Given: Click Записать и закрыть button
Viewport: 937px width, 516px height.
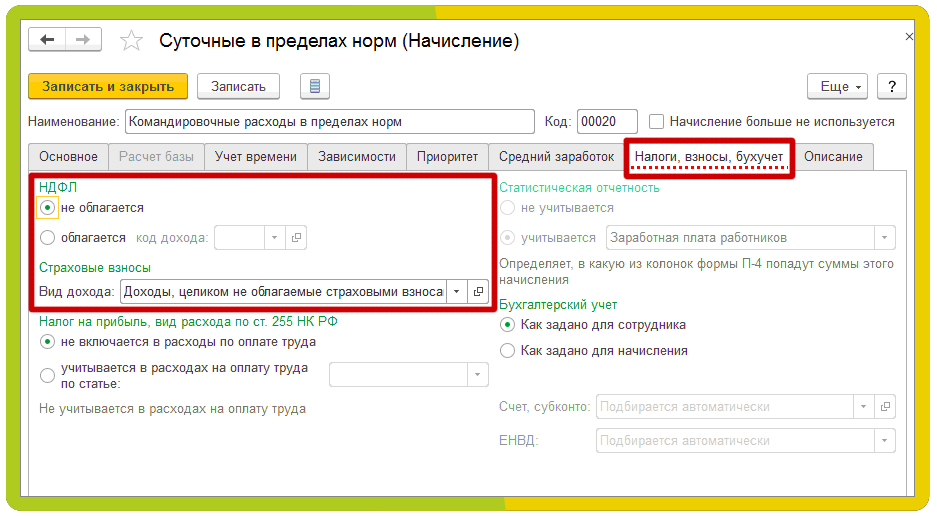Looking at the screenshot, I should [108, 87].
